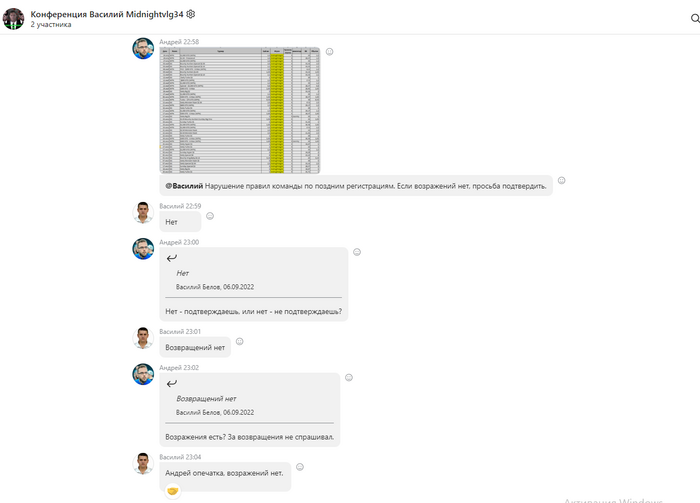Click reply arrow in the 23:02 quote
The height and width of the screenshot is (503, 700).
coord(171,383)
